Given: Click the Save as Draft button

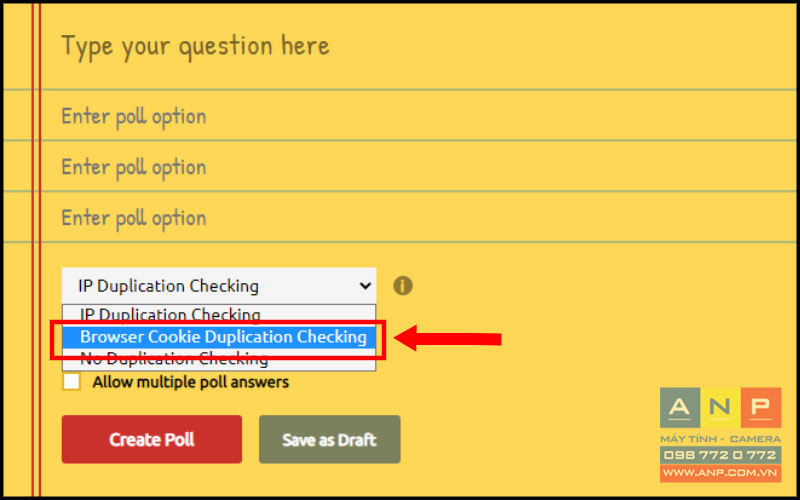Looking at the screenshot, I should click(330, 439).
